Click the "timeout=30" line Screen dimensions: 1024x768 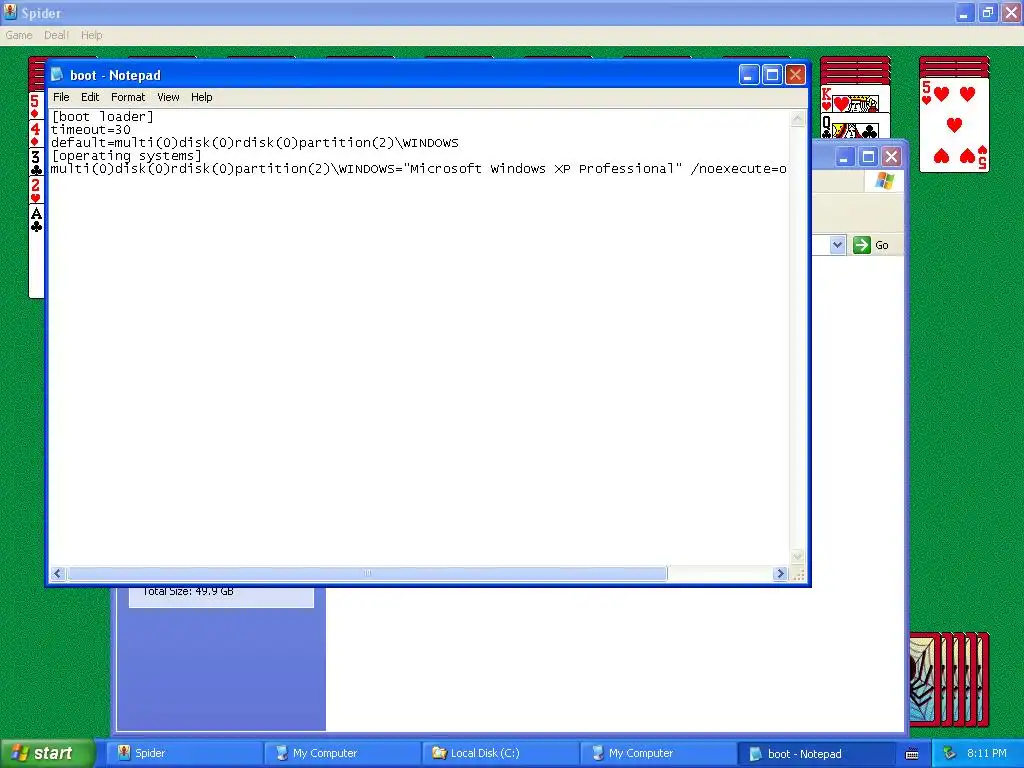pos(91,130)
